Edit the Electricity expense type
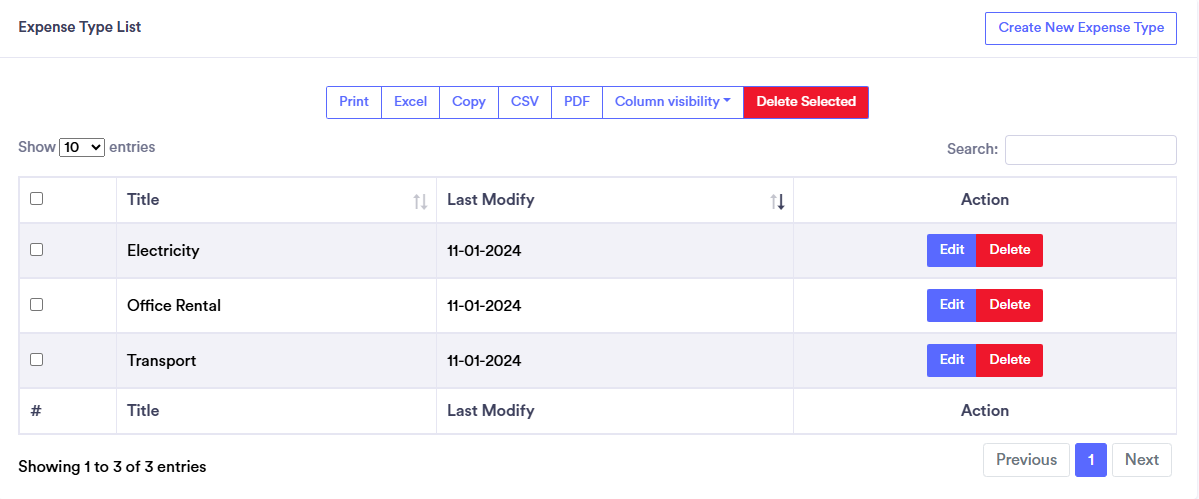 click(952, 250)
